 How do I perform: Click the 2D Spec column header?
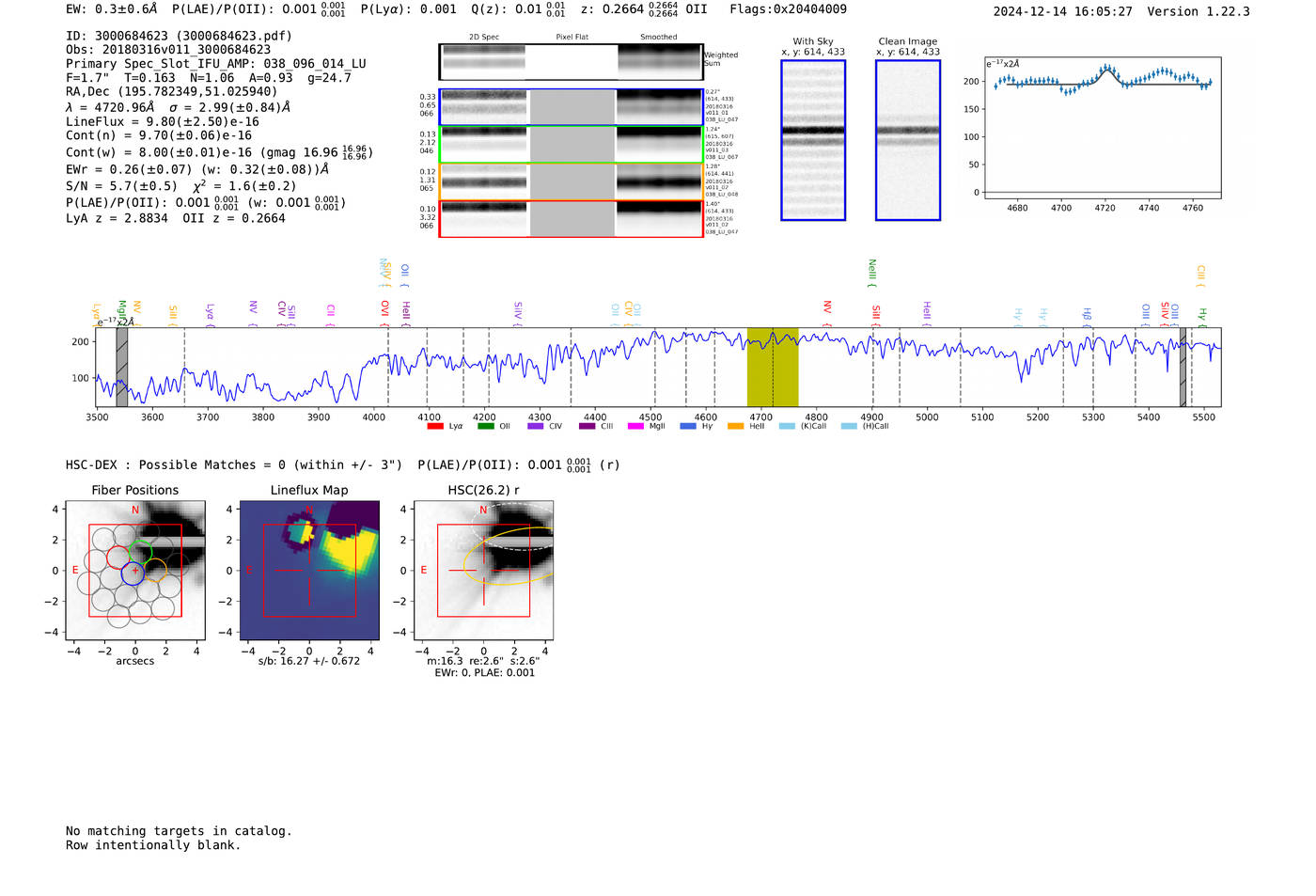tap(484, 38)
